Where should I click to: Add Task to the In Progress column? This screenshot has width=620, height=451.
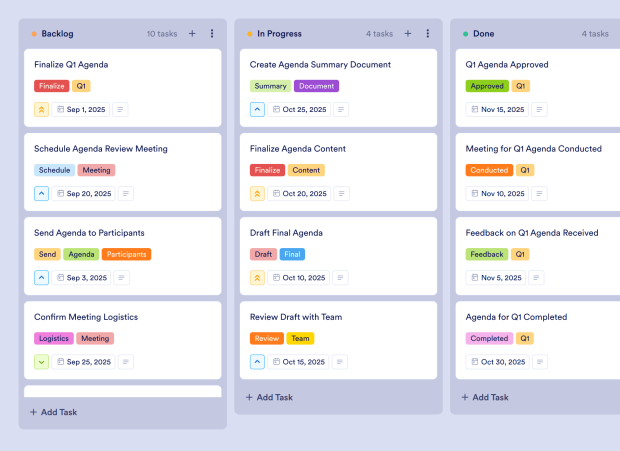coord(270,397)
